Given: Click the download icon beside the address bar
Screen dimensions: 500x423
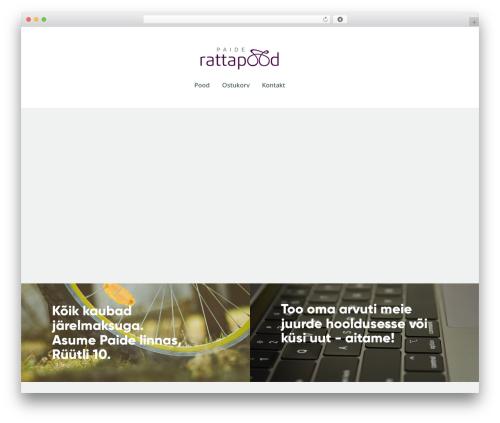Looking at the screenshot, I should [340, 19].
